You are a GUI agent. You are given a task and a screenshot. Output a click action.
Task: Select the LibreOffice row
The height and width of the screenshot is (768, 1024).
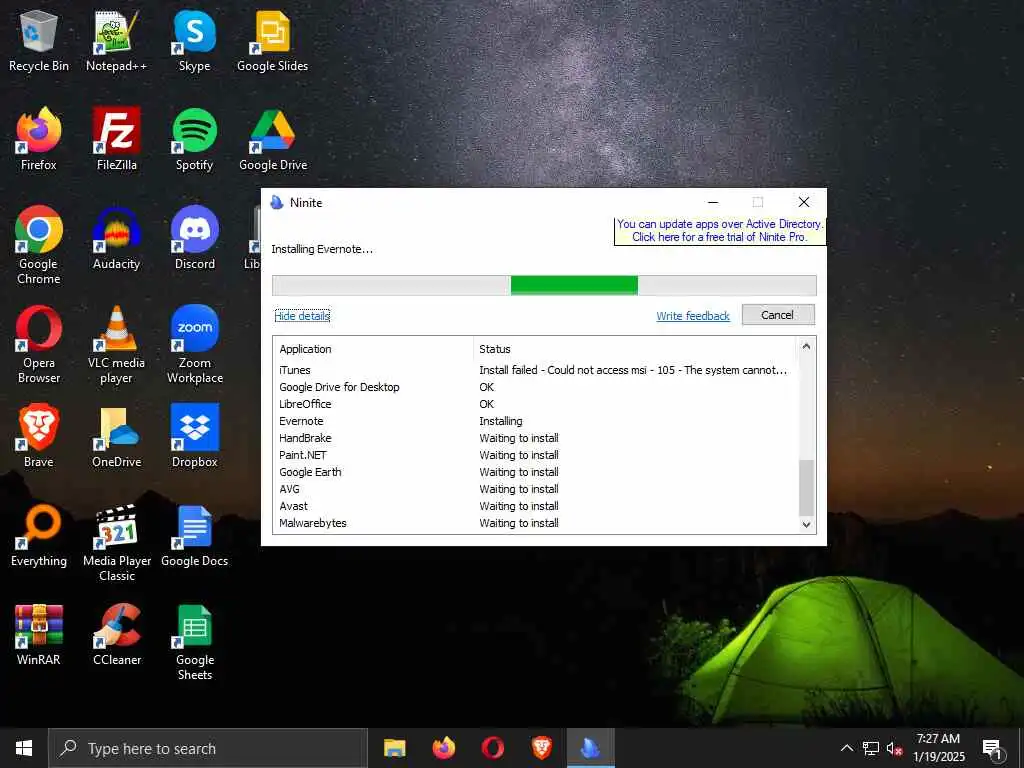point(536,404)
